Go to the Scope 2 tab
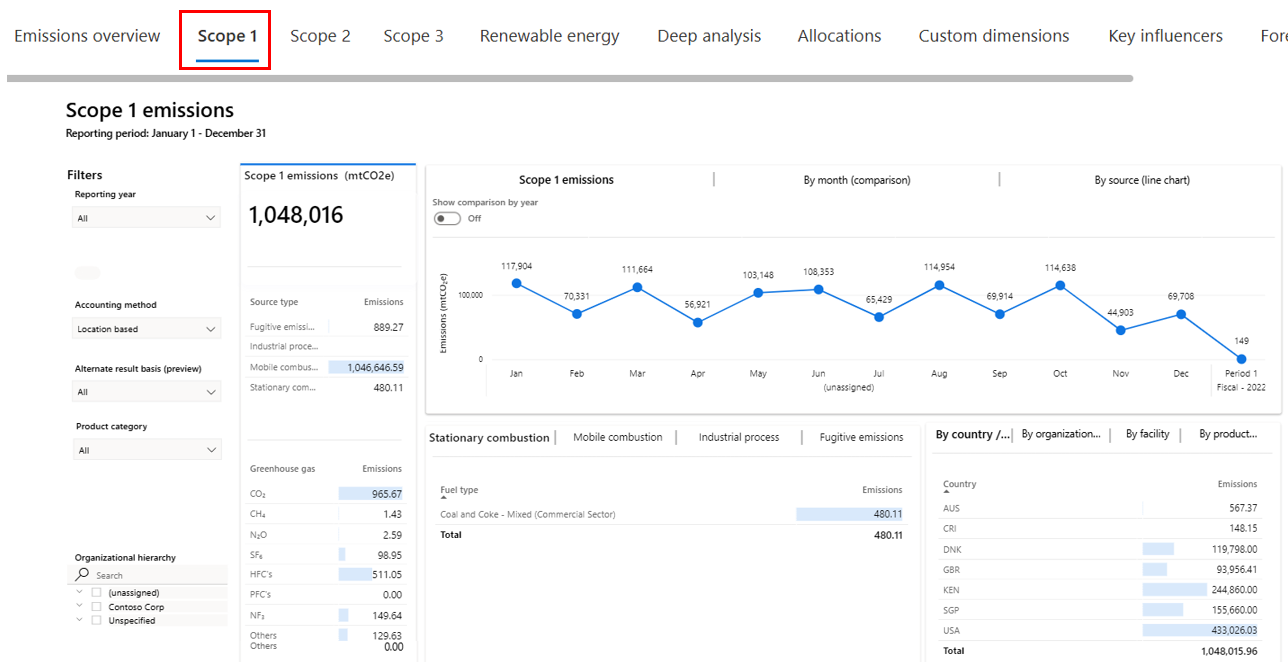This screenshot has width=1288, height=662. 320,36
